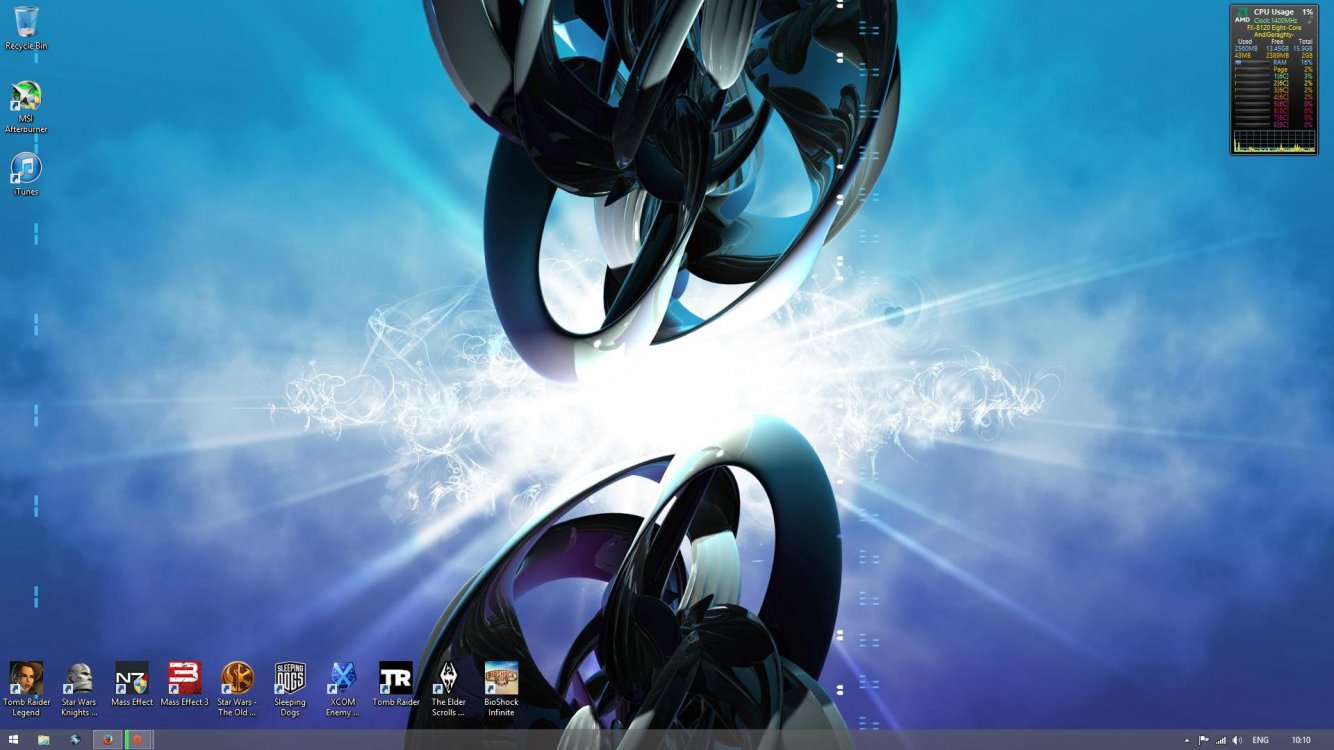Select the Mass Effect 3 shortcut
This screenshot has width=1334, height=750.
point(185,684)
